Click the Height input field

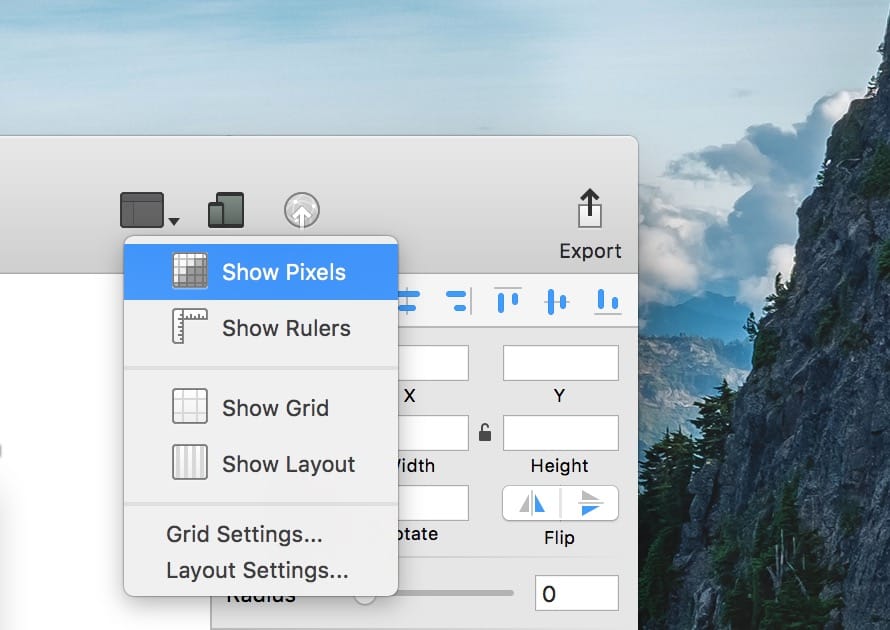click(x=561, y=433)
